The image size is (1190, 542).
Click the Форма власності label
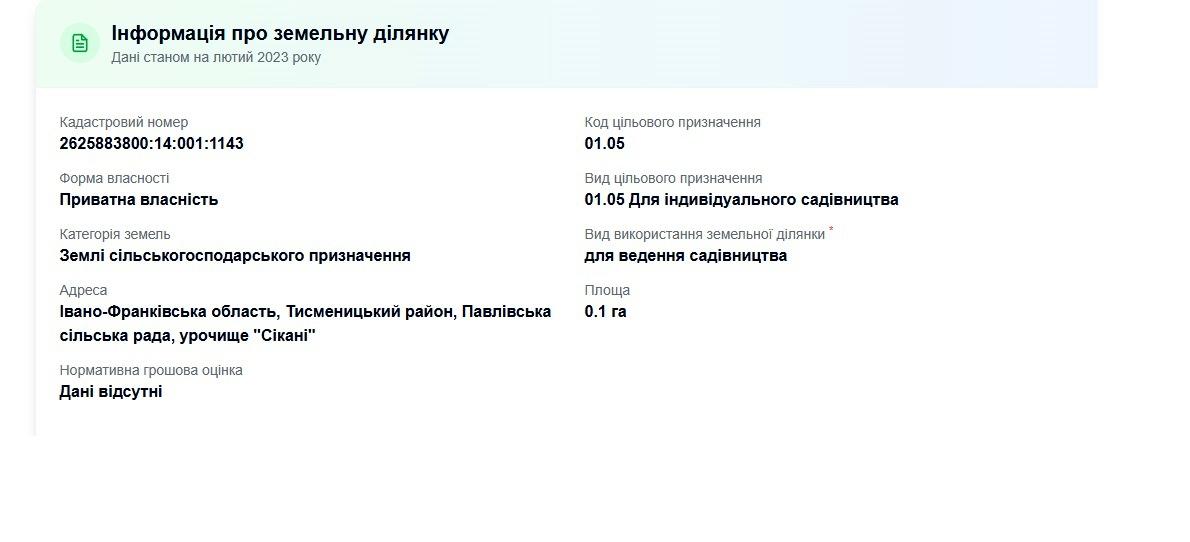click(115, 178)
